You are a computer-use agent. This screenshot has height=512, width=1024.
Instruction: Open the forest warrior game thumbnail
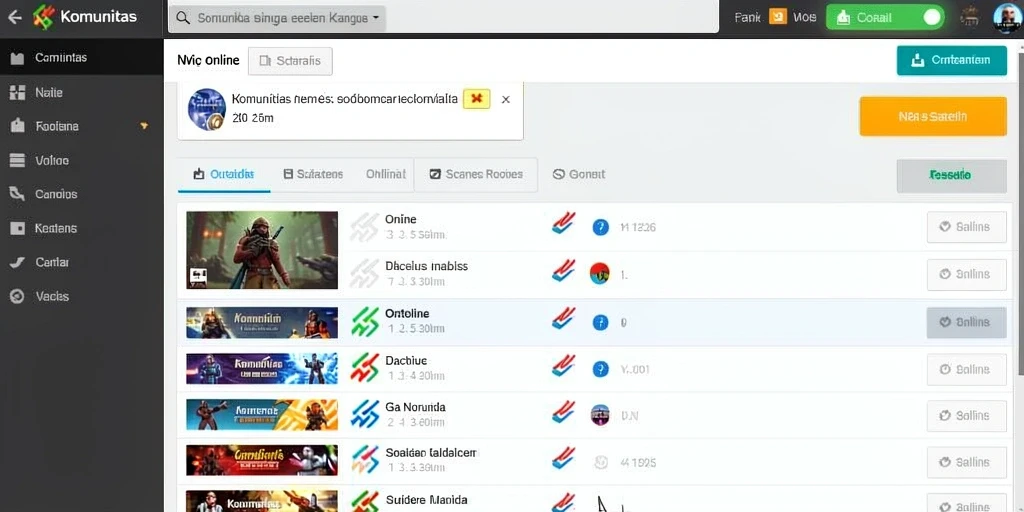pyautogui.click(x=262, y=249)
